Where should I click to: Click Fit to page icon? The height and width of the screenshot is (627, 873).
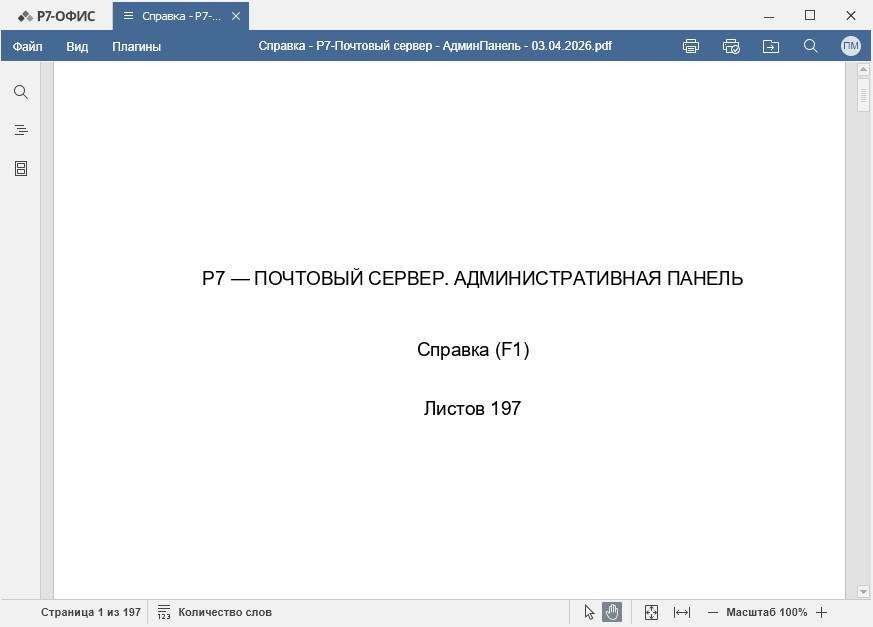(x=651, y=612)
